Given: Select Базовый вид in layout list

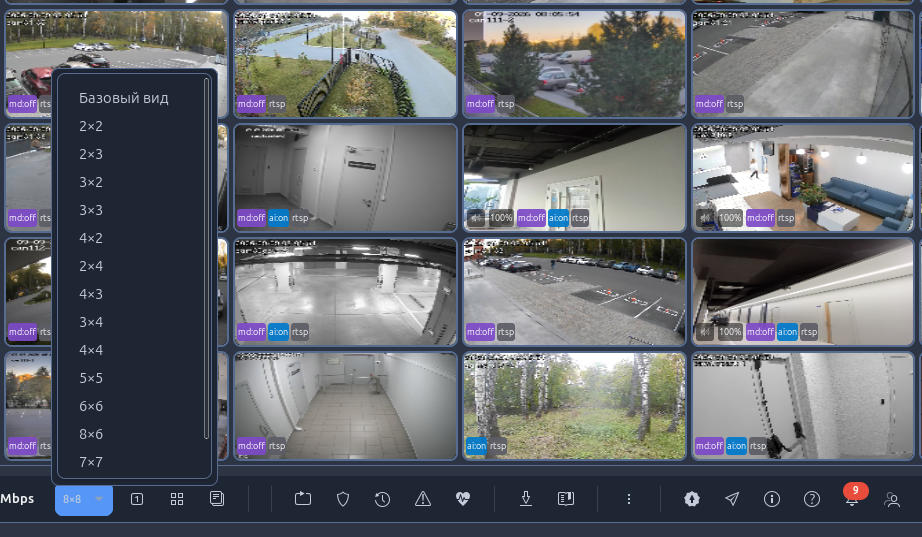Looking at the screenshot, I should (x=124, y=98).
